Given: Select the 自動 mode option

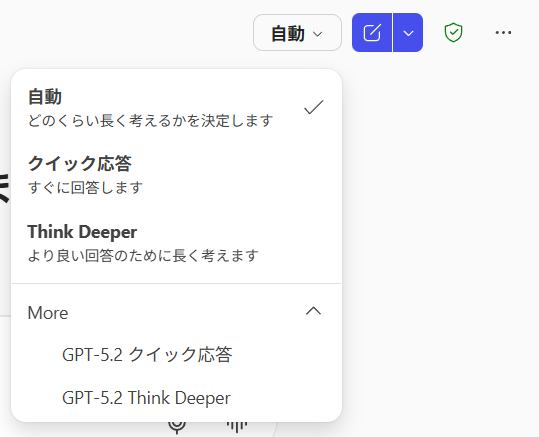Looking at the screenshot, I should point(176,108).
